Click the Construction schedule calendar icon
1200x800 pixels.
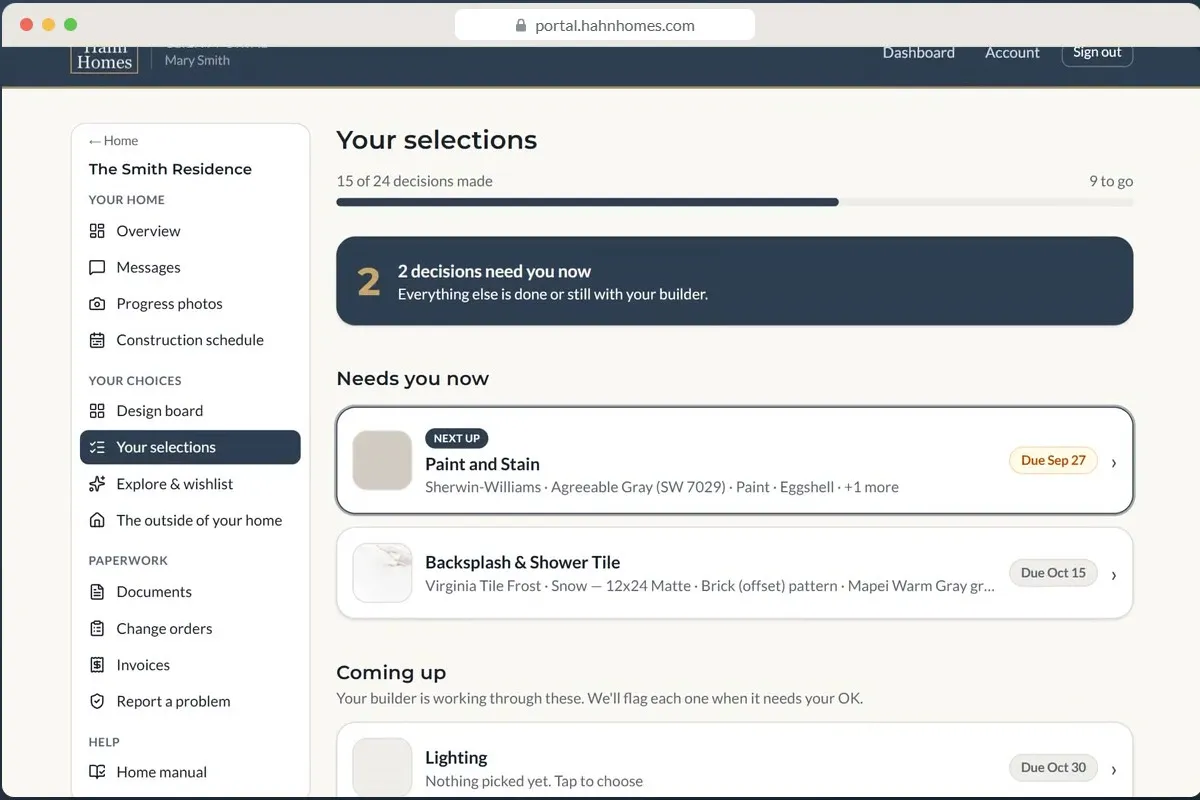click(97, 340)
